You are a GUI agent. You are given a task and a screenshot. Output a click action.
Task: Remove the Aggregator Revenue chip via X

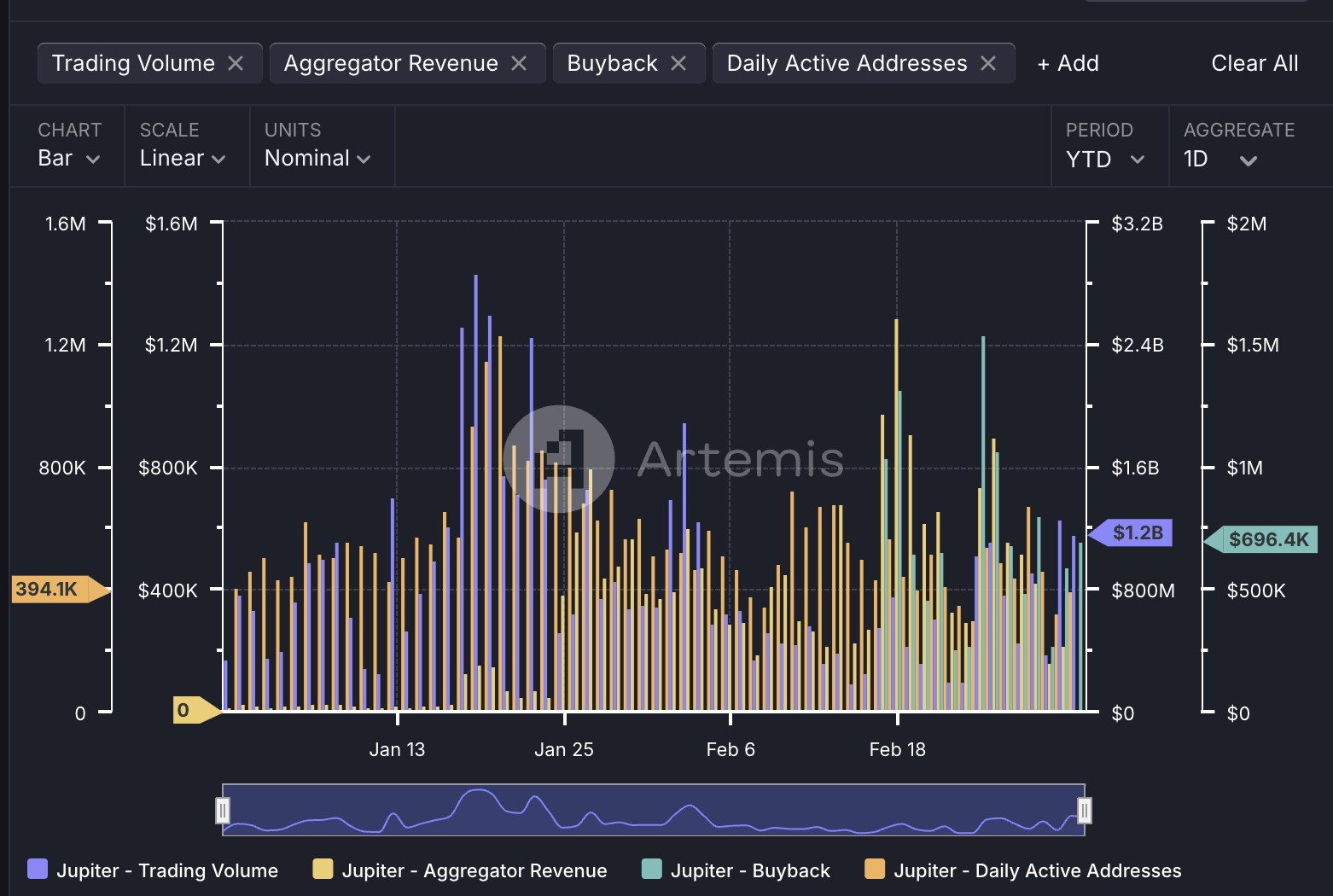pos(519,64)
